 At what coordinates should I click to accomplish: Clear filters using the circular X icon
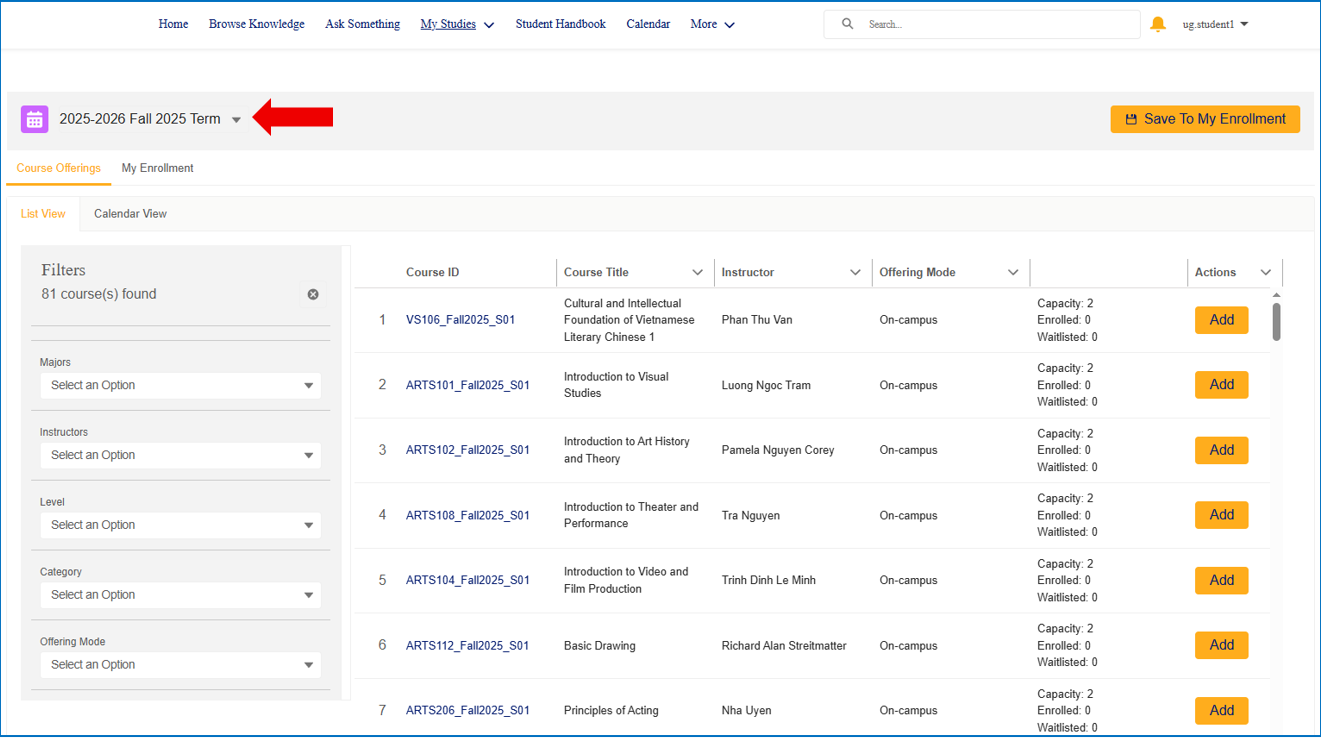[313, 294]
